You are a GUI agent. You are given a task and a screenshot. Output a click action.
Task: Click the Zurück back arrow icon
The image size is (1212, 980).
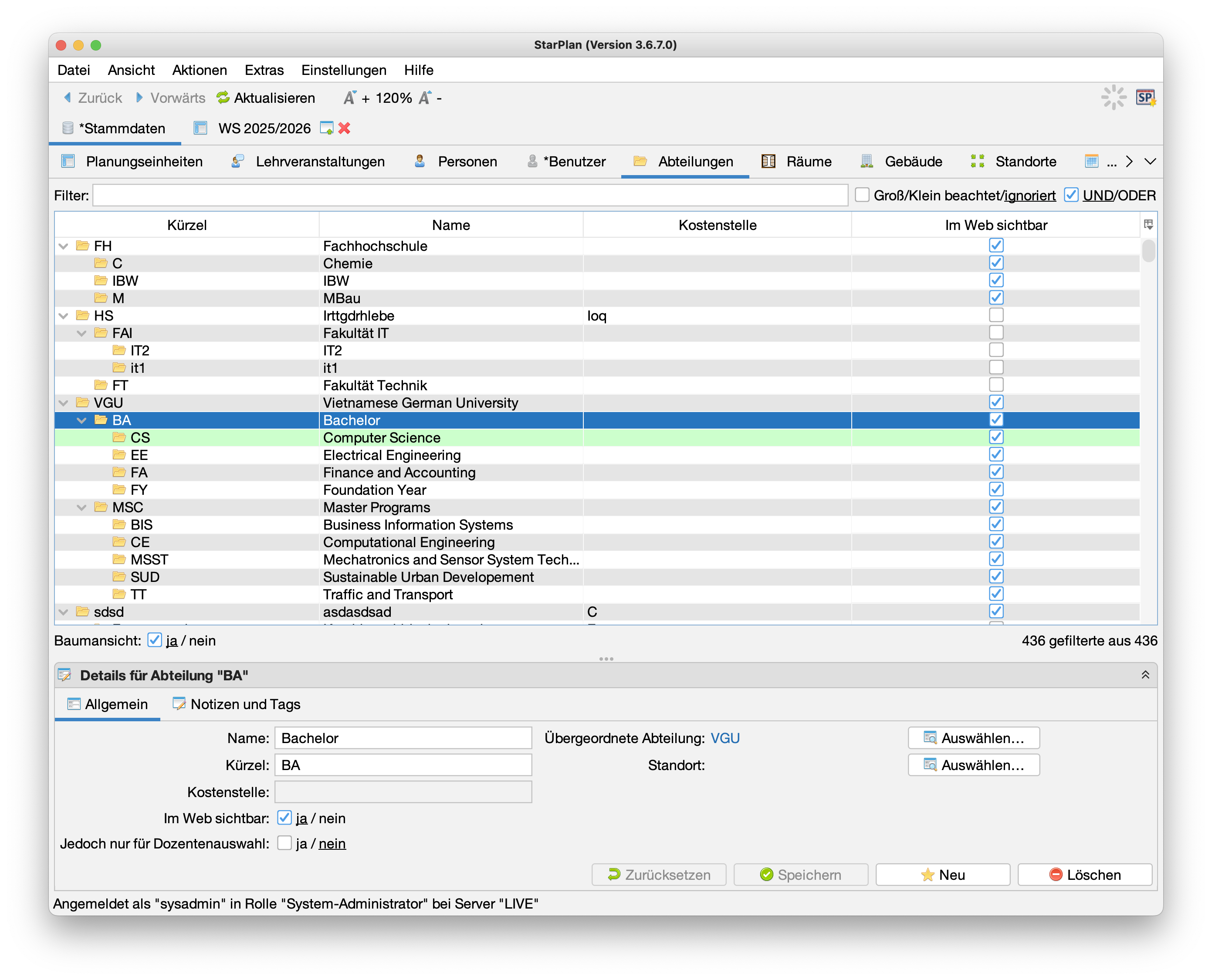[68, 98]
